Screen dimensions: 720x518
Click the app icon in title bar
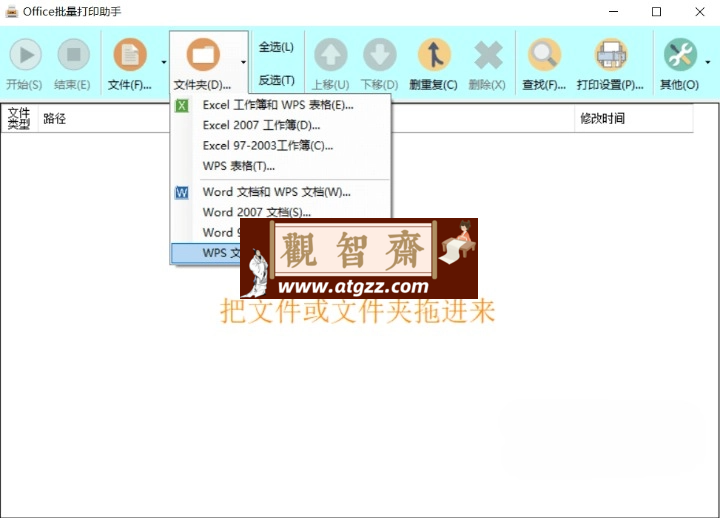[x=11, y=11]
